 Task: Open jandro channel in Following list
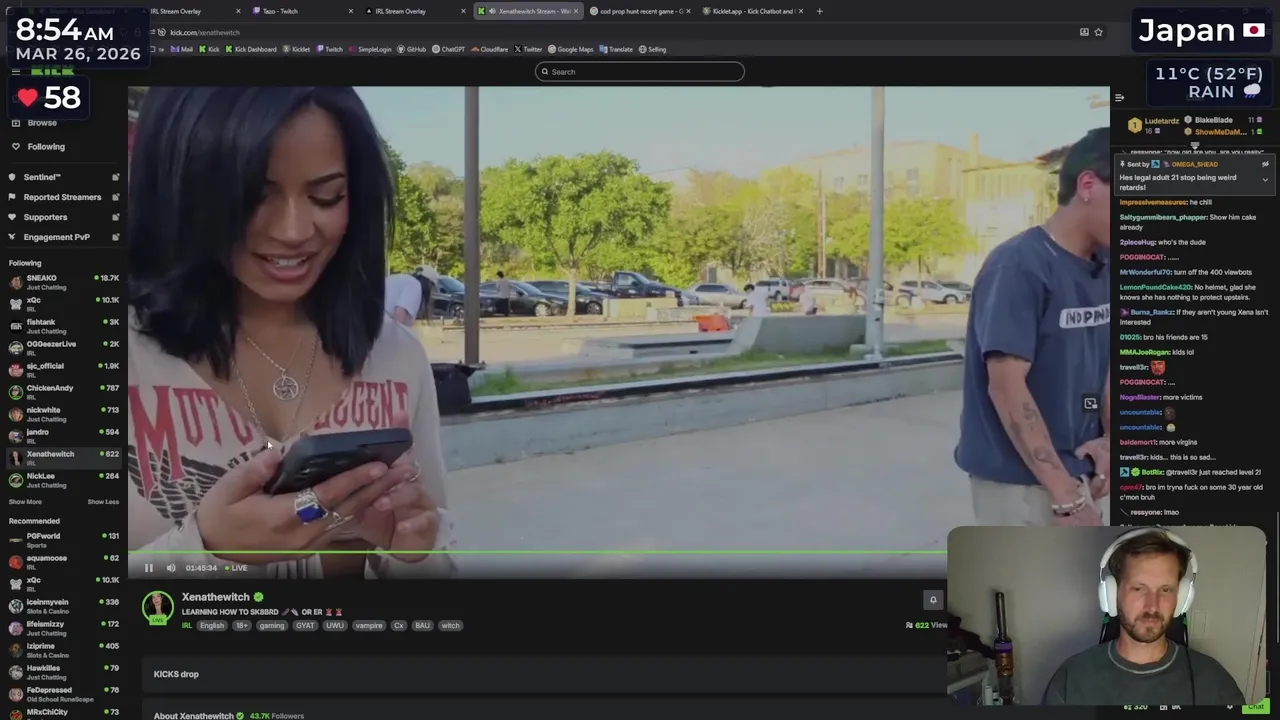point(63,436)
